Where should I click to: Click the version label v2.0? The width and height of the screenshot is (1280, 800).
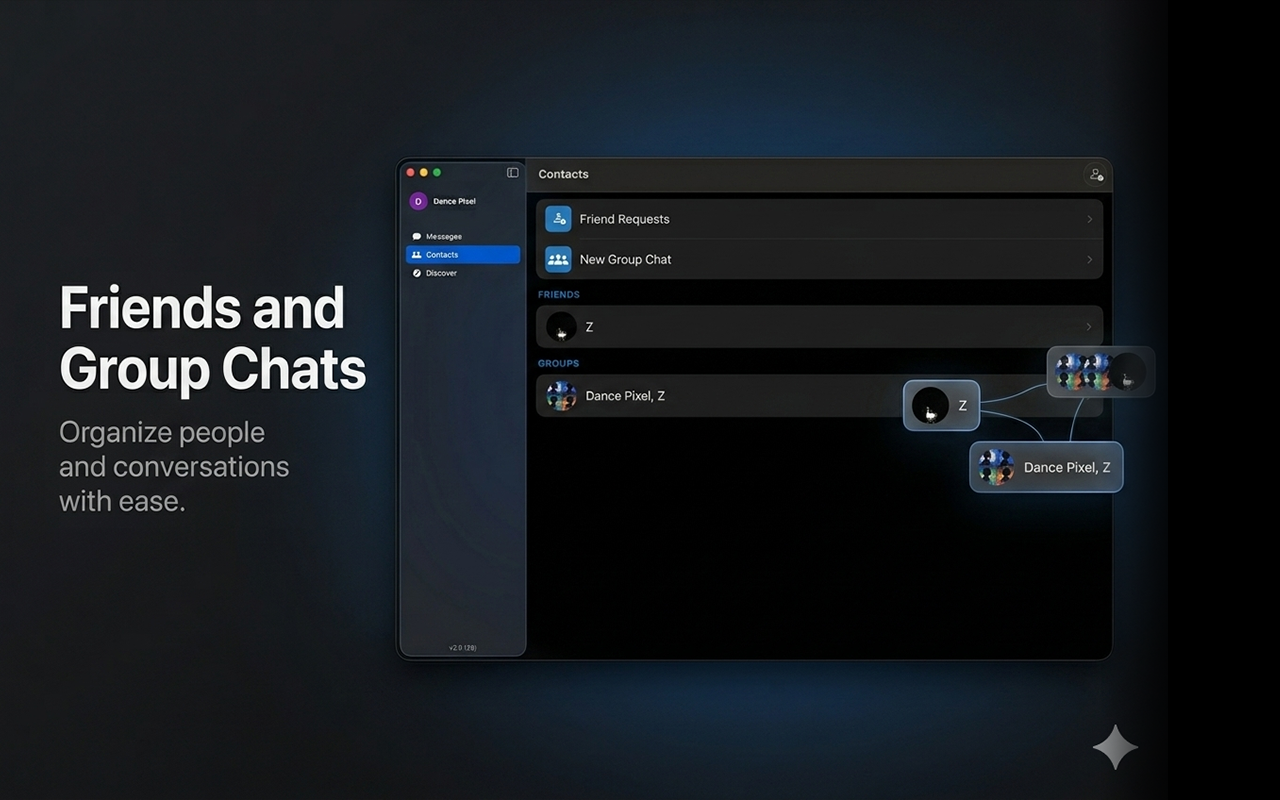462,648
